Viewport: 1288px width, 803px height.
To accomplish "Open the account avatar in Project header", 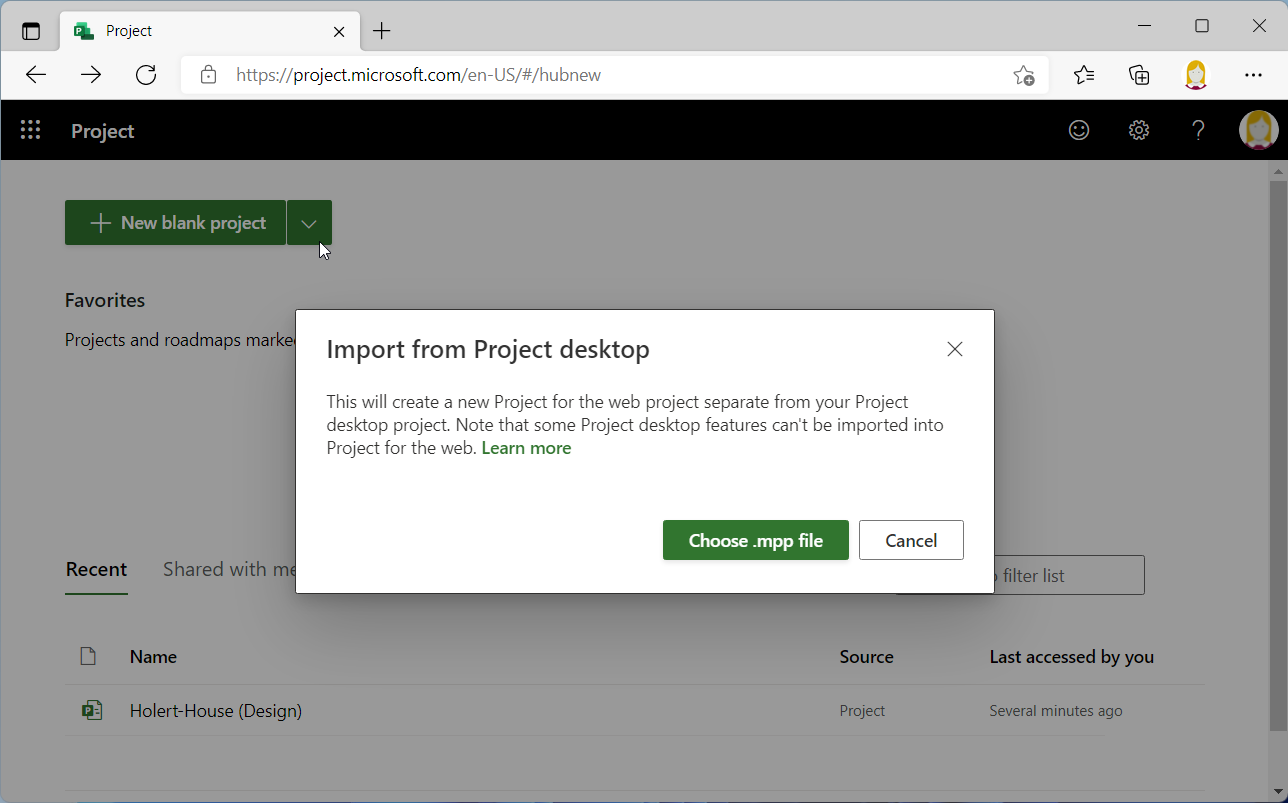I will (x=1258, y=130).
